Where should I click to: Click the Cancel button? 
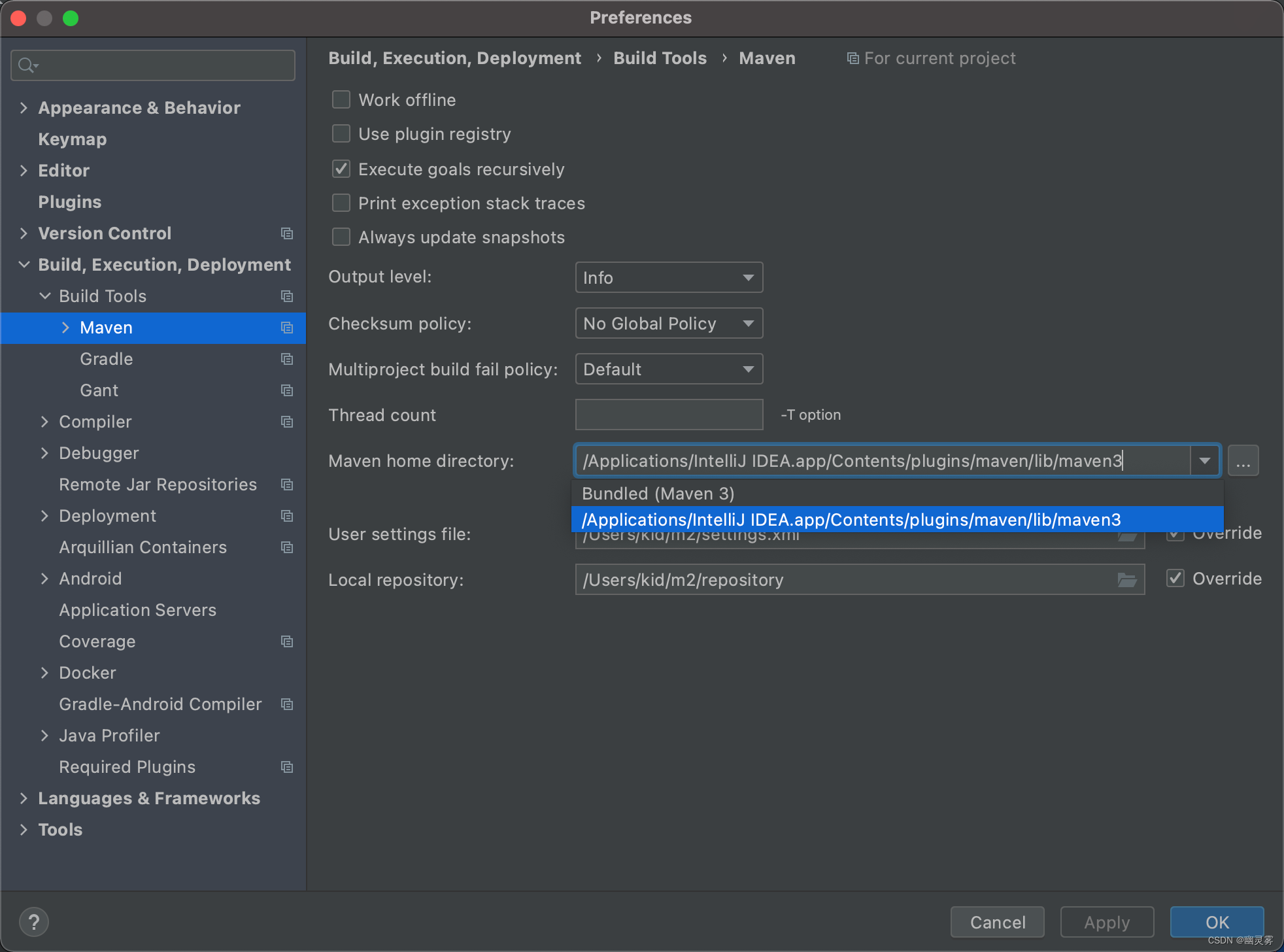tap(998, 923)
